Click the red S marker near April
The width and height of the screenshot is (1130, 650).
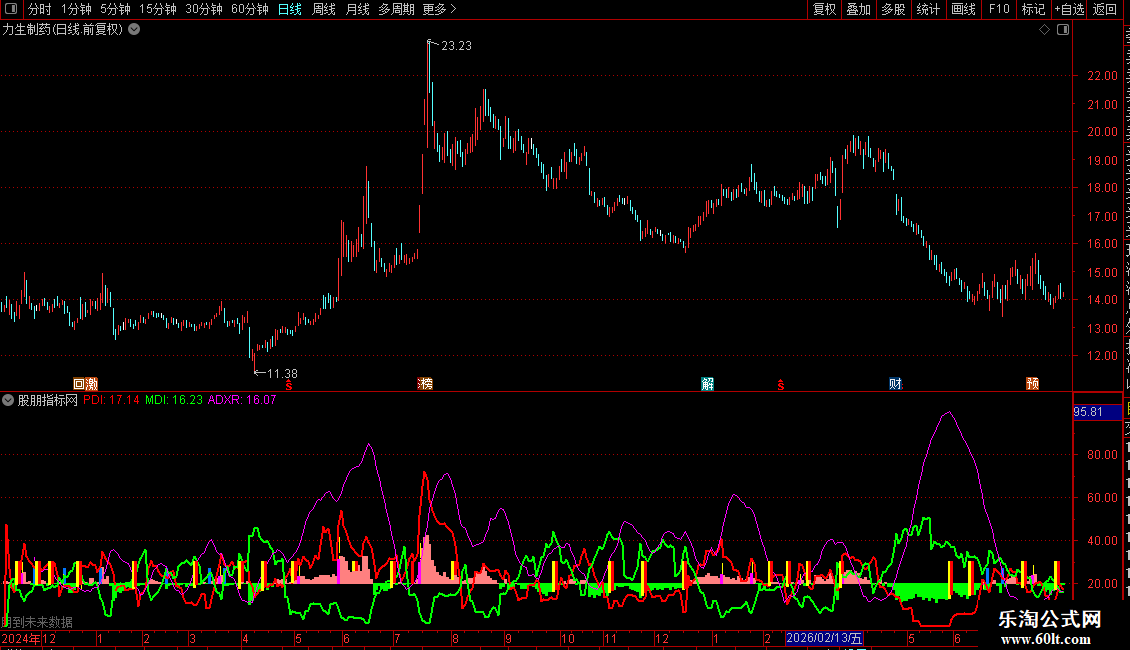pyautogui.click(x=289, y=386)
